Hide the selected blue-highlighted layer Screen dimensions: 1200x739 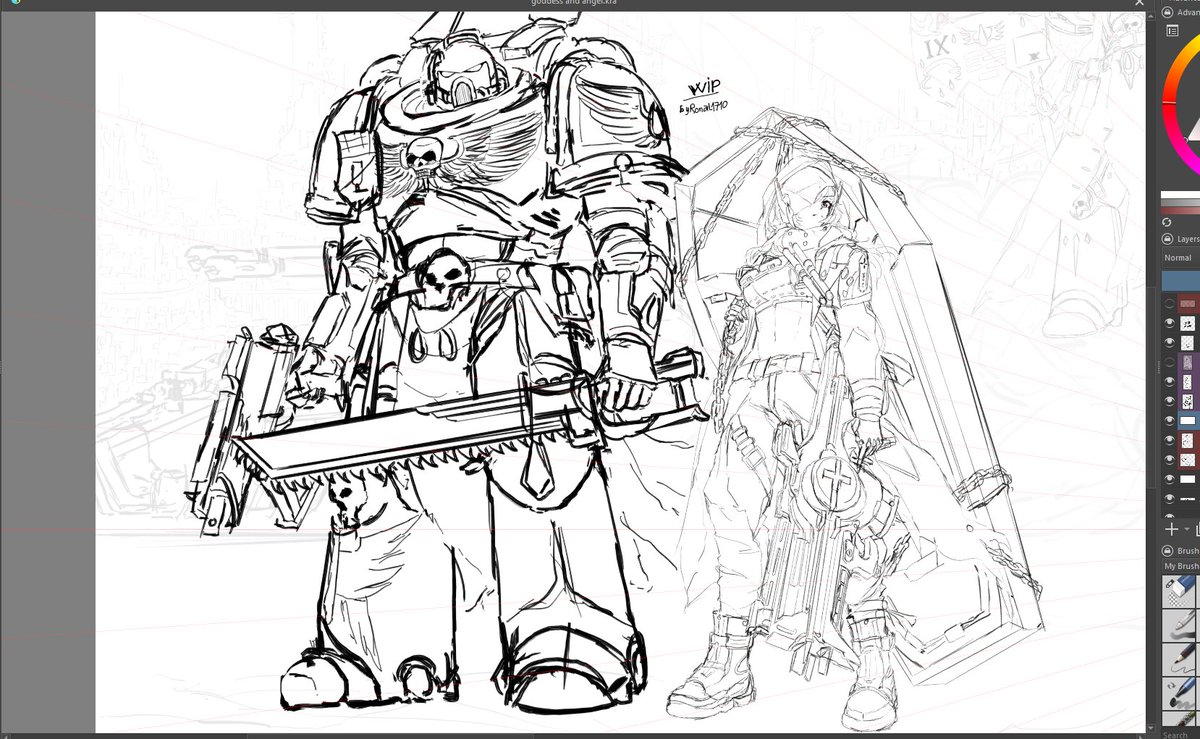click(1168, 421)
